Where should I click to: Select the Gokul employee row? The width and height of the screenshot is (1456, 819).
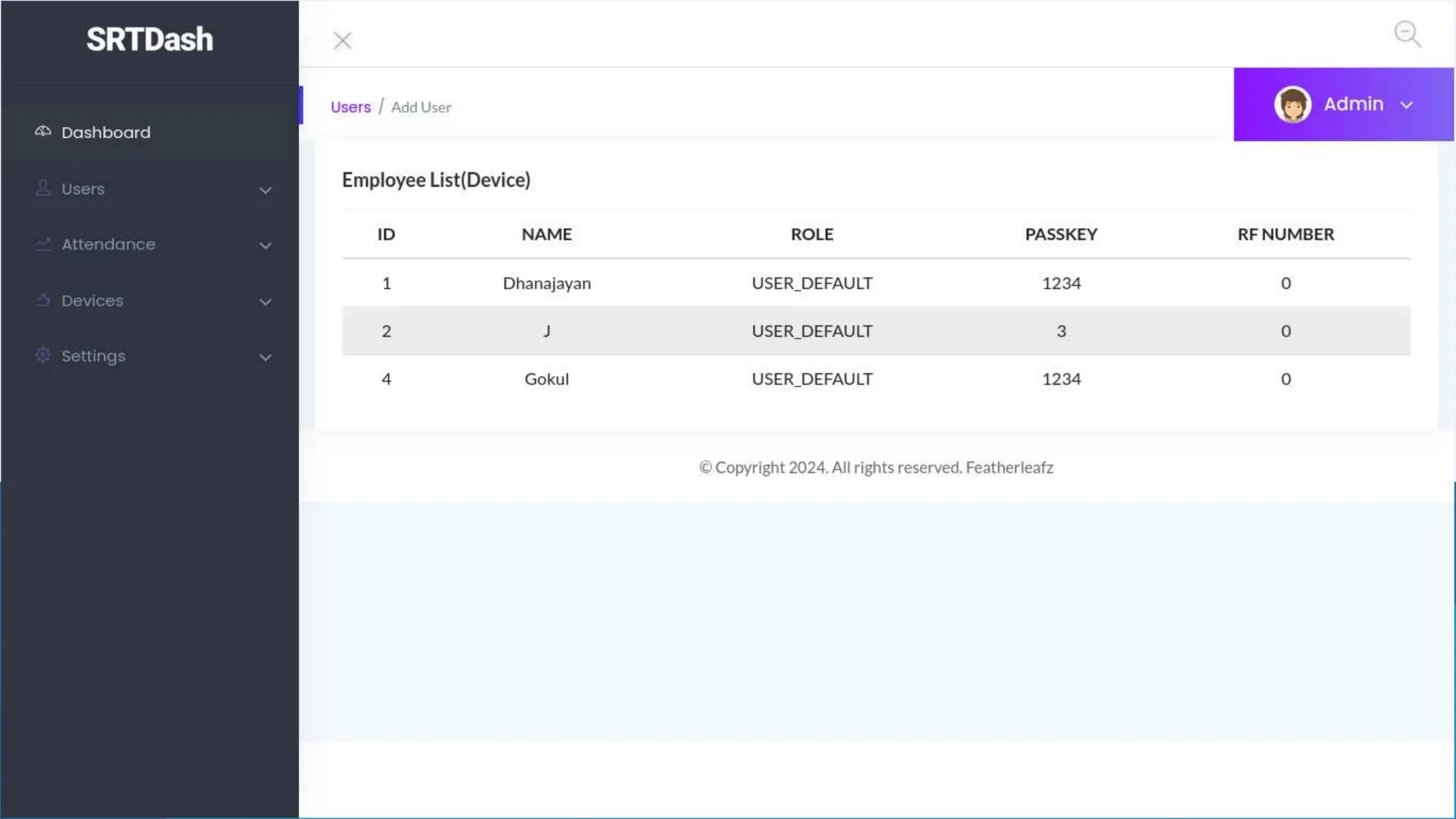coord(546,379)
